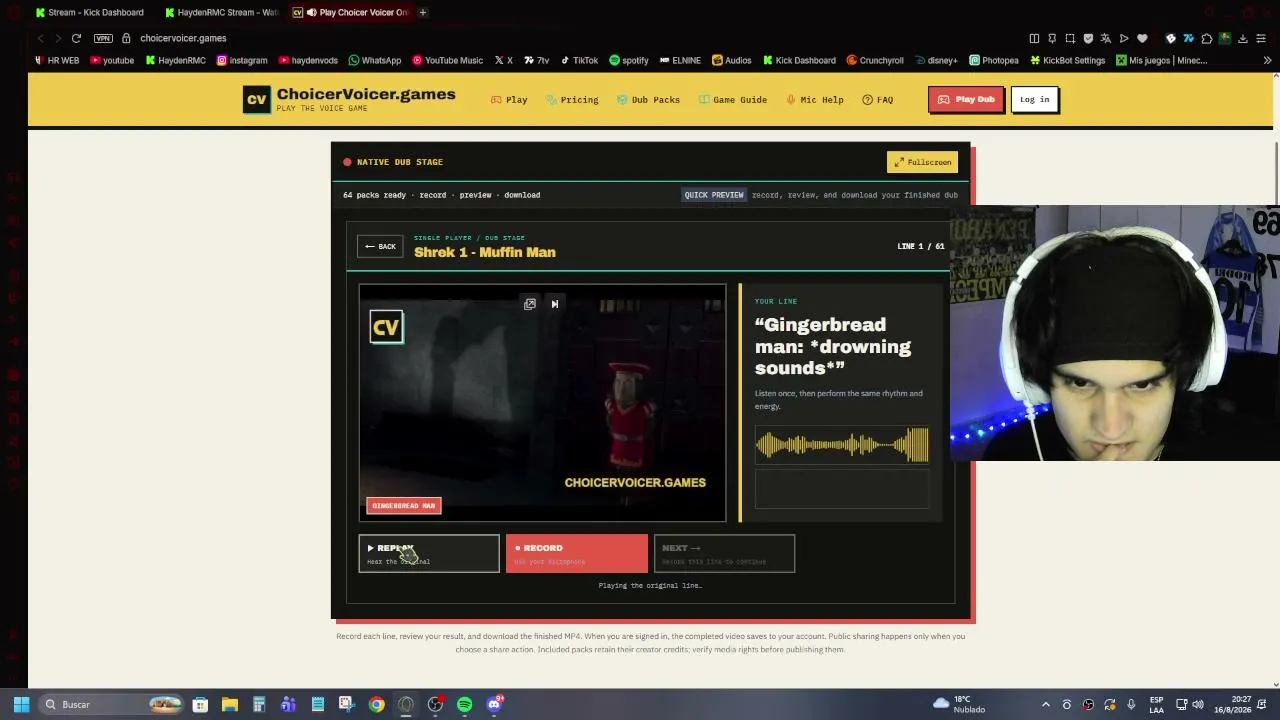Open the taskbar clock and date
The height and width of the screenshot is (720, 1280).
coord(1232,704)
